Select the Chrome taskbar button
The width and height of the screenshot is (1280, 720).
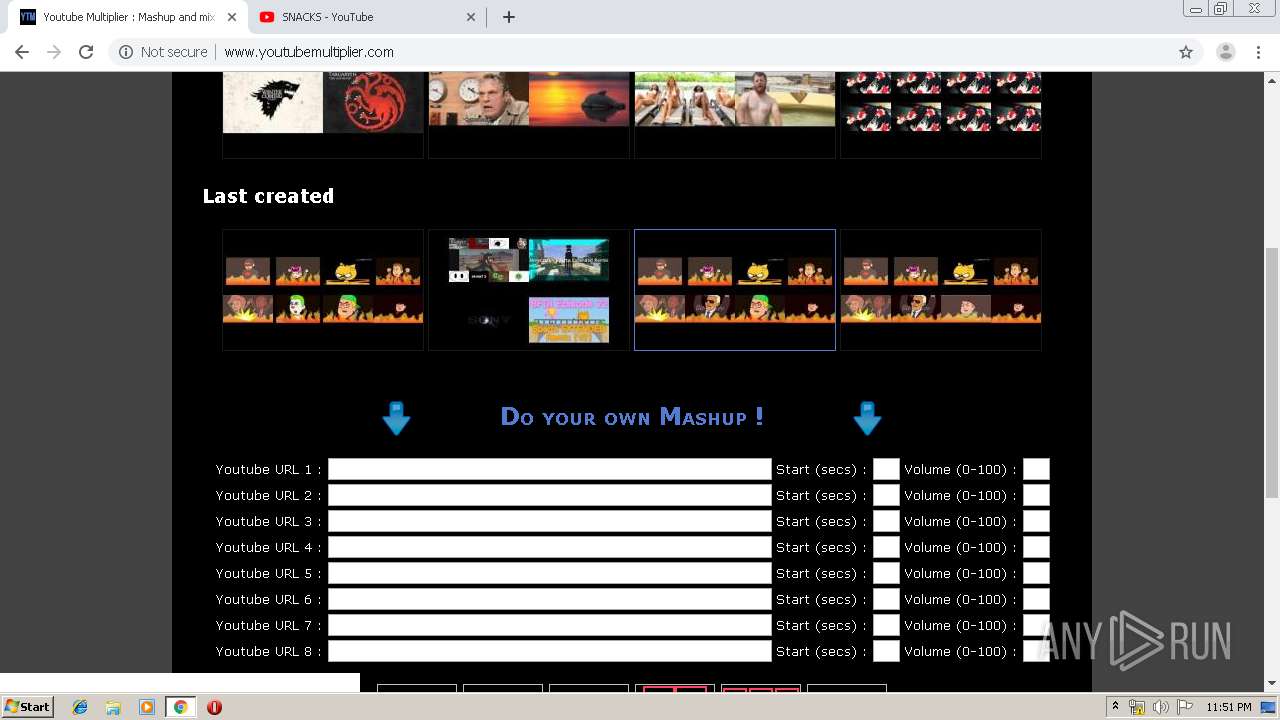coord(181,707)
